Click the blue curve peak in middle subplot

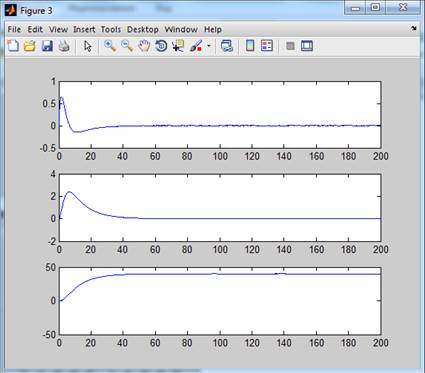tap(70, 192)
